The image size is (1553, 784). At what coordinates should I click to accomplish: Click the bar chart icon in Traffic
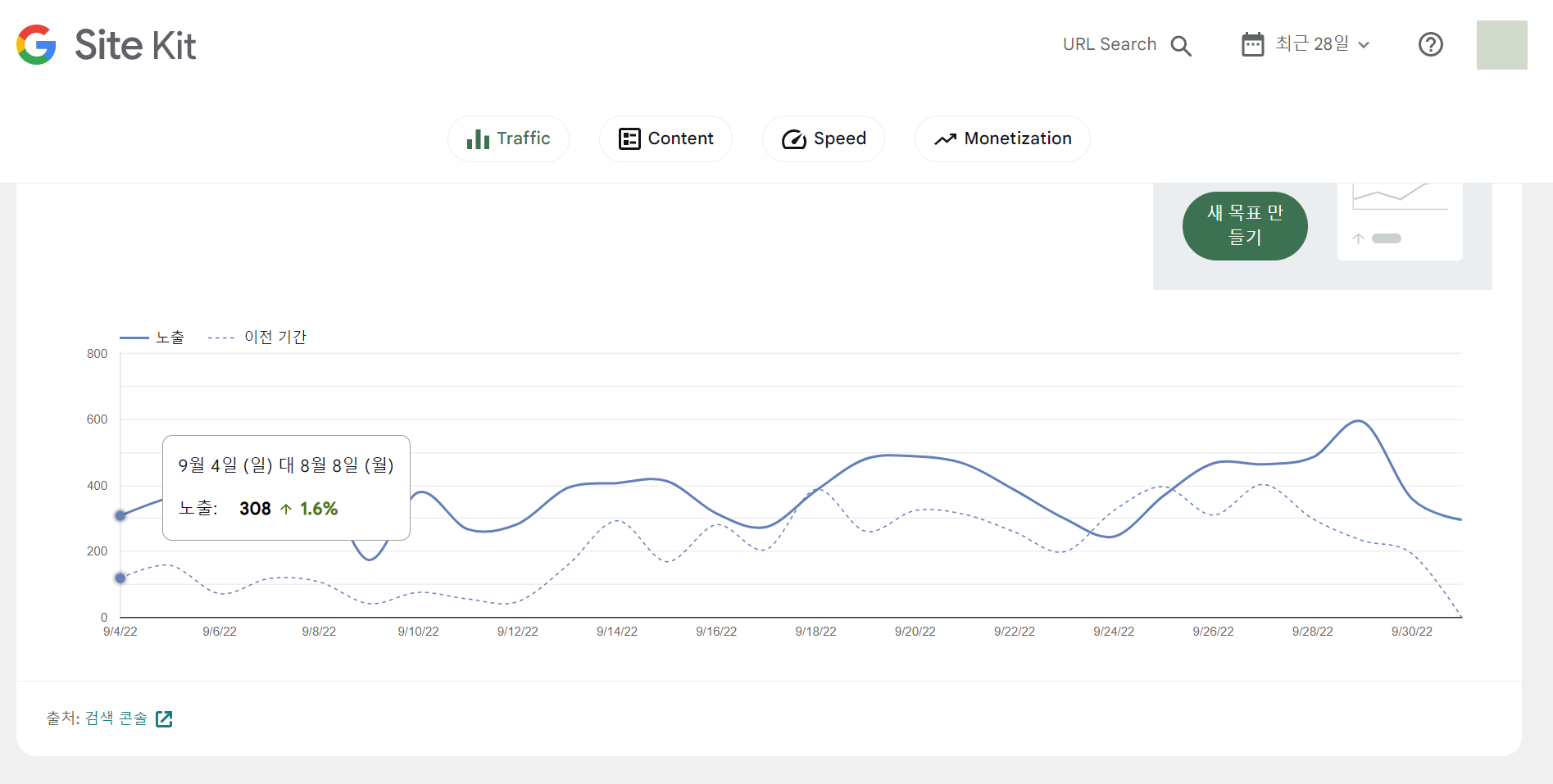click(478, 138)
